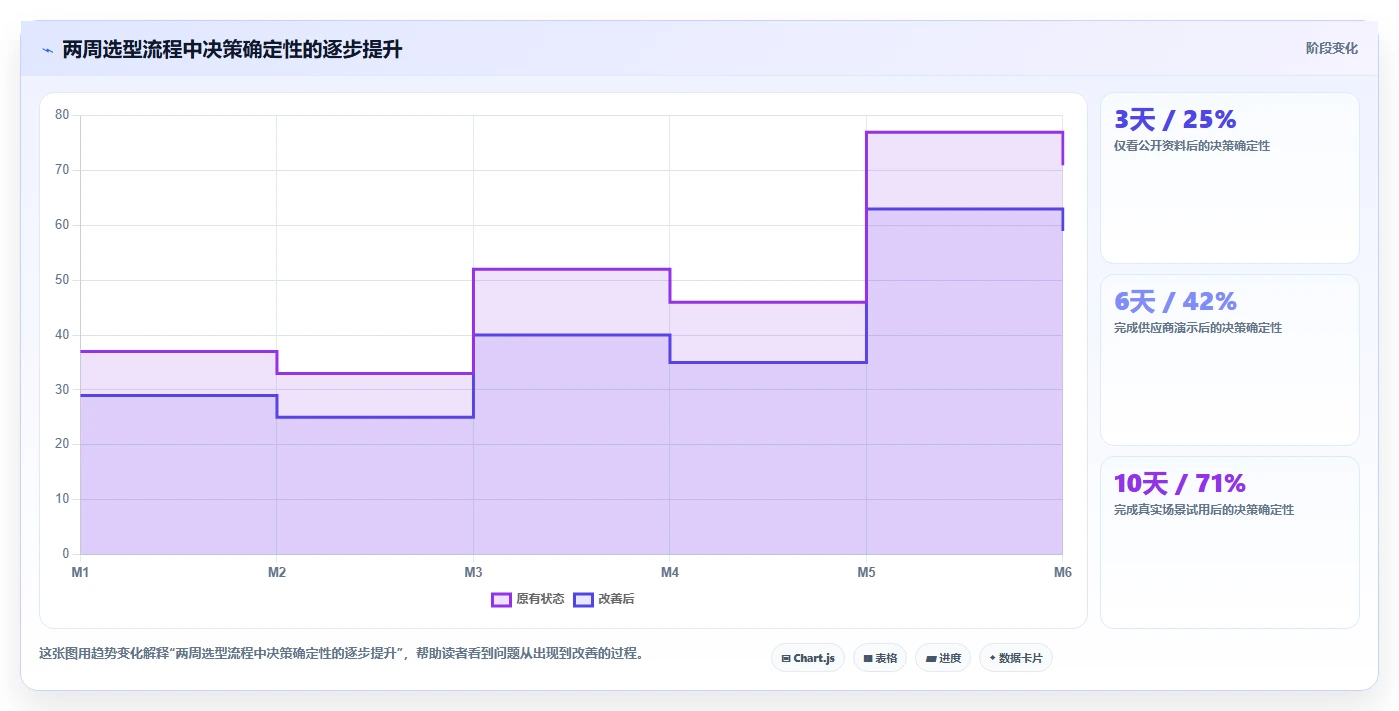Select the Chart.js tag chip
Screen dimensions: 1399x711
click(808, 658)
